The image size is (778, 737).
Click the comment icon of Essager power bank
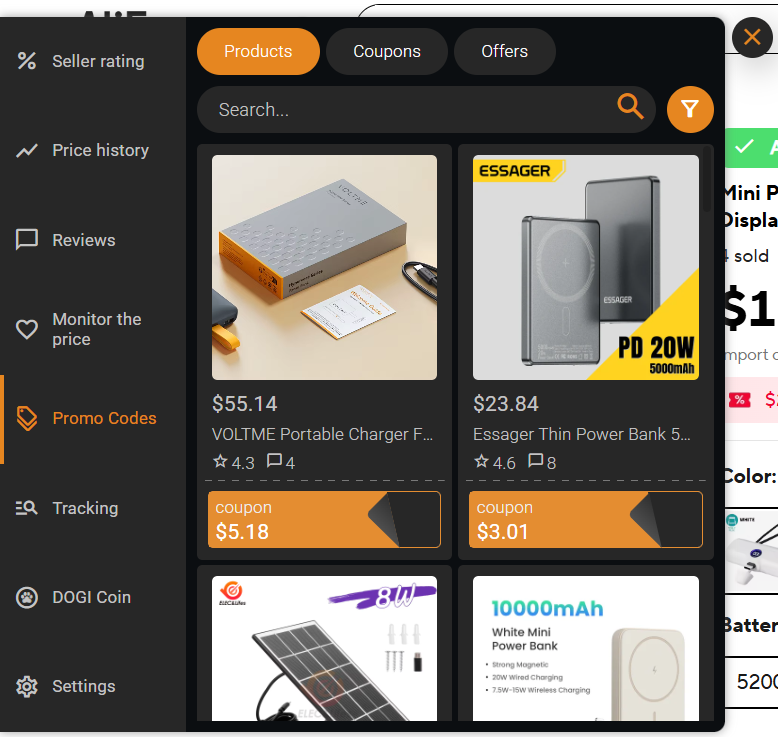[x=535, y=461]
